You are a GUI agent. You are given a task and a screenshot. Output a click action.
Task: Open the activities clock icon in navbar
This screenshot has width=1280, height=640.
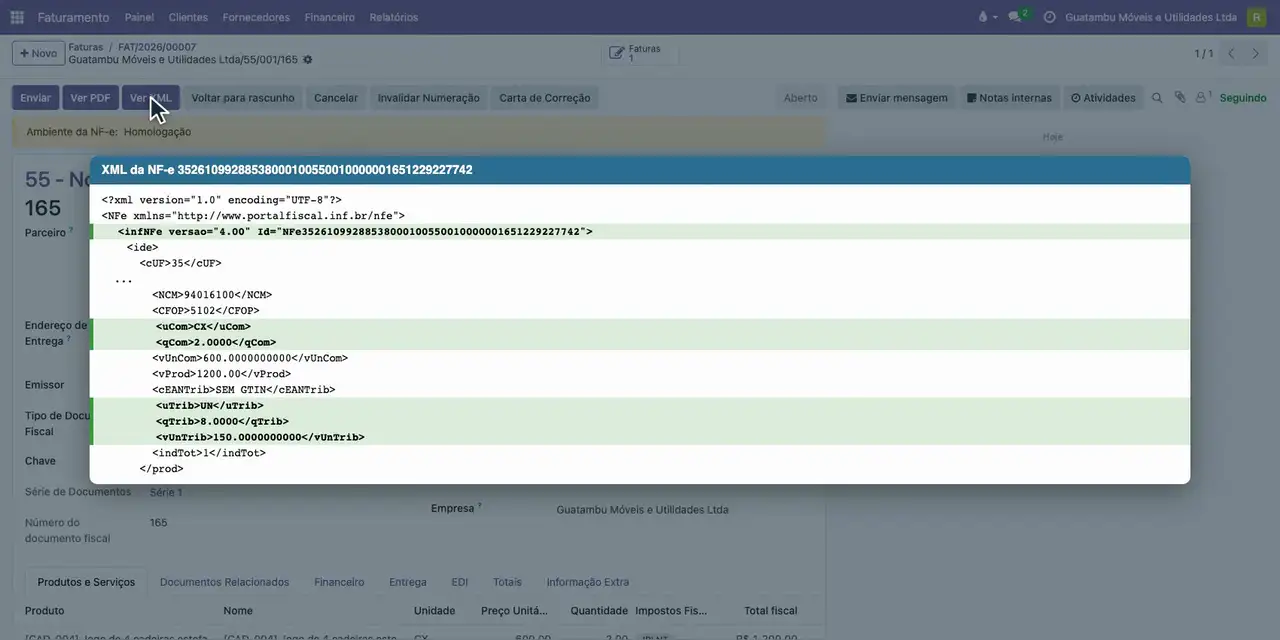coord(1049,17)
